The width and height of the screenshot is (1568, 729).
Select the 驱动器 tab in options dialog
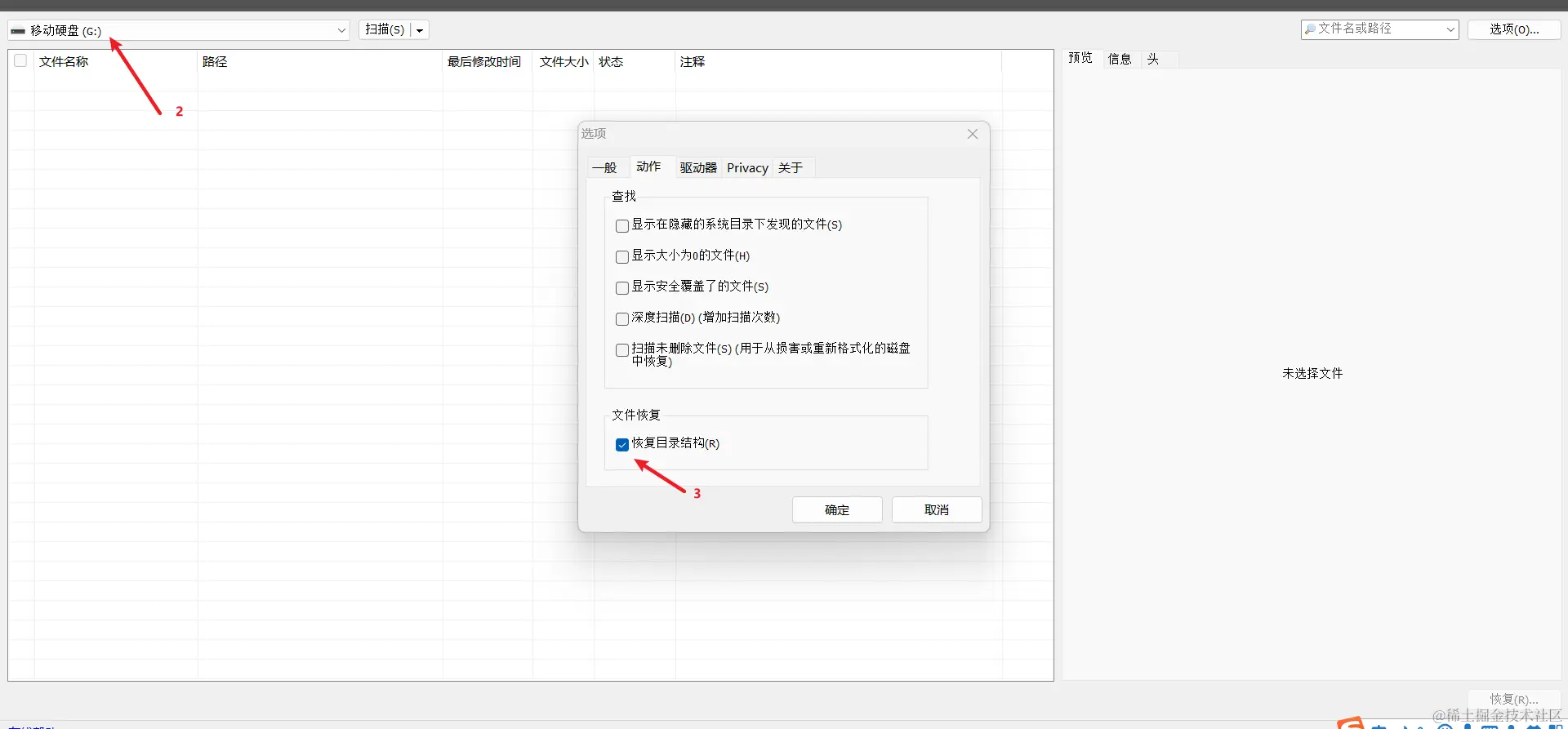point(698,168)
